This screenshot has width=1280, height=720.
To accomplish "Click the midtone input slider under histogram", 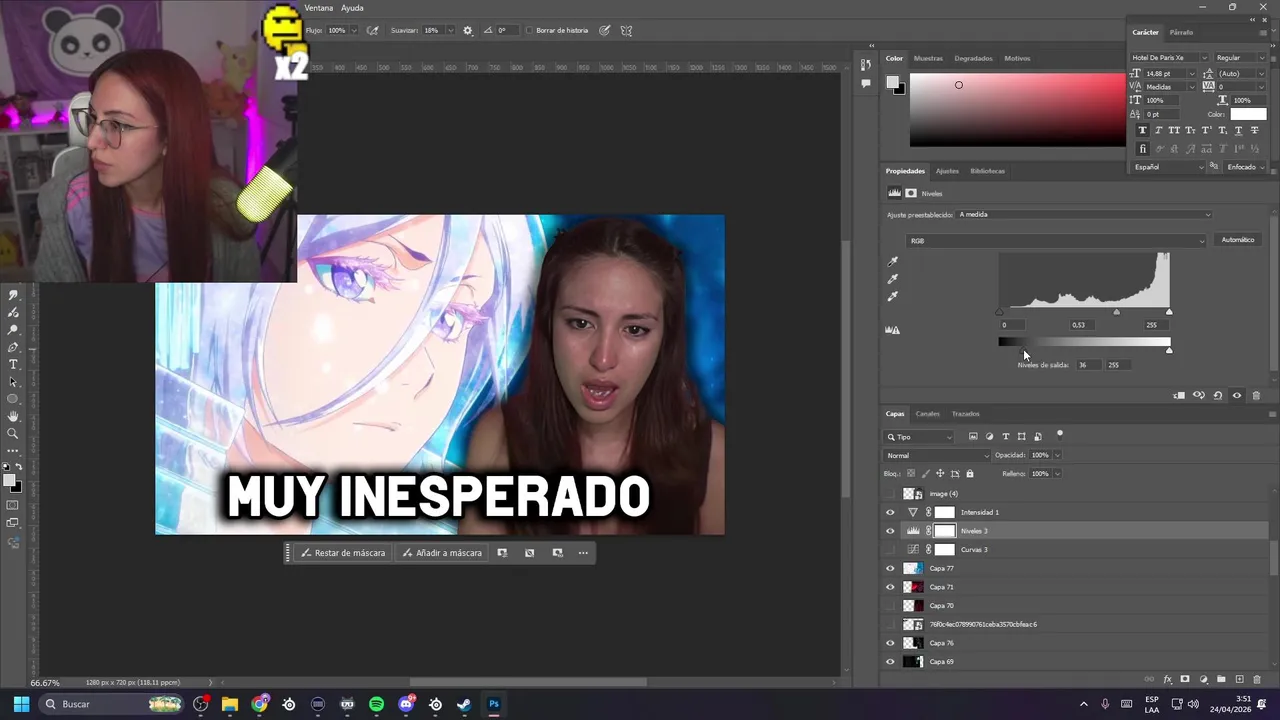I will pos(1116,312).
